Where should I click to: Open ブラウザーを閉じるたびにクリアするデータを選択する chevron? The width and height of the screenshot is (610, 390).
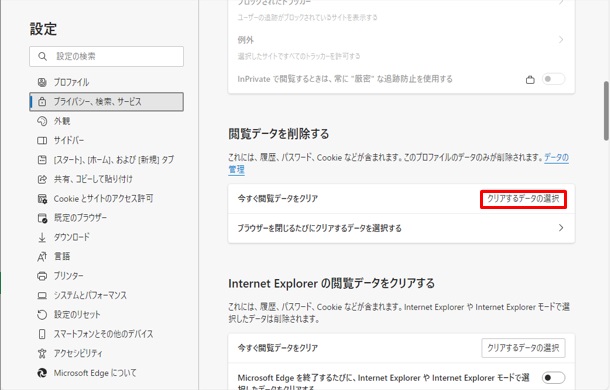click(561, 228)
